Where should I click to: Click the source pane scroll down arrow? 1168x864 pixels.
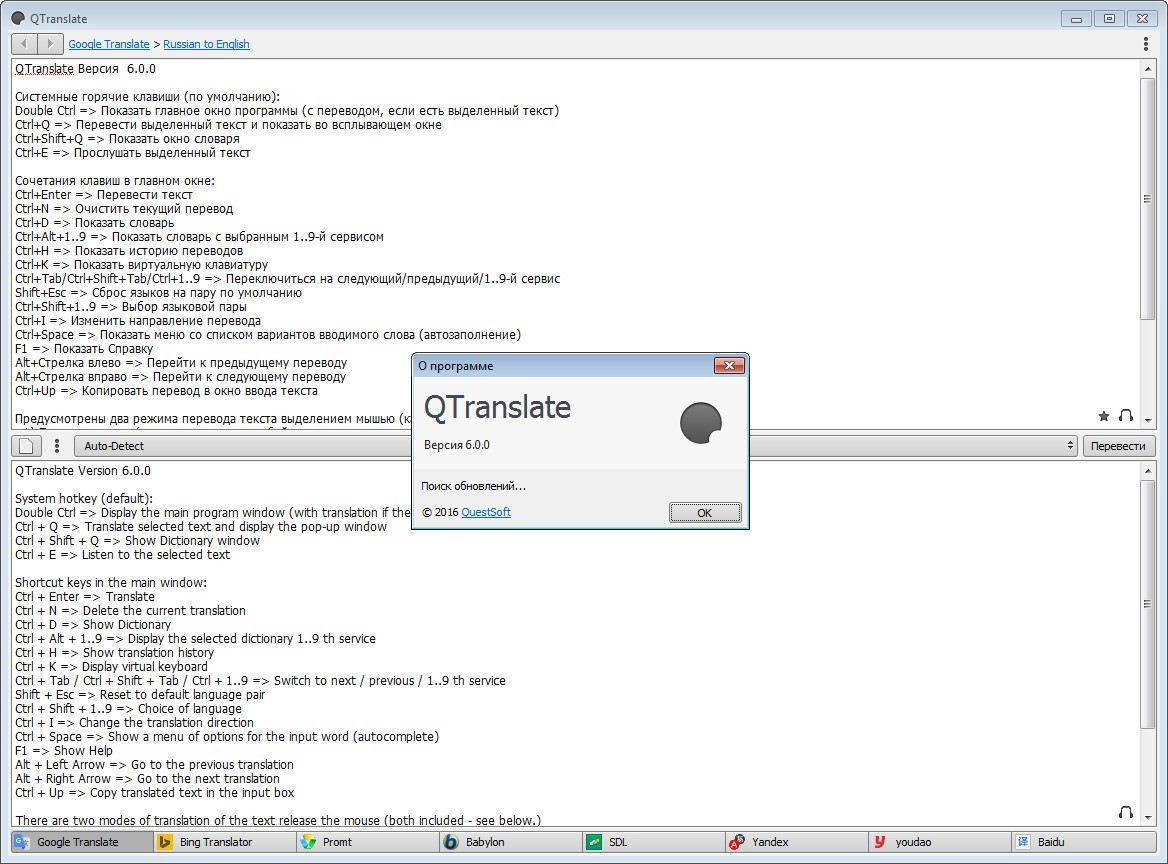tap(1147, 420)
